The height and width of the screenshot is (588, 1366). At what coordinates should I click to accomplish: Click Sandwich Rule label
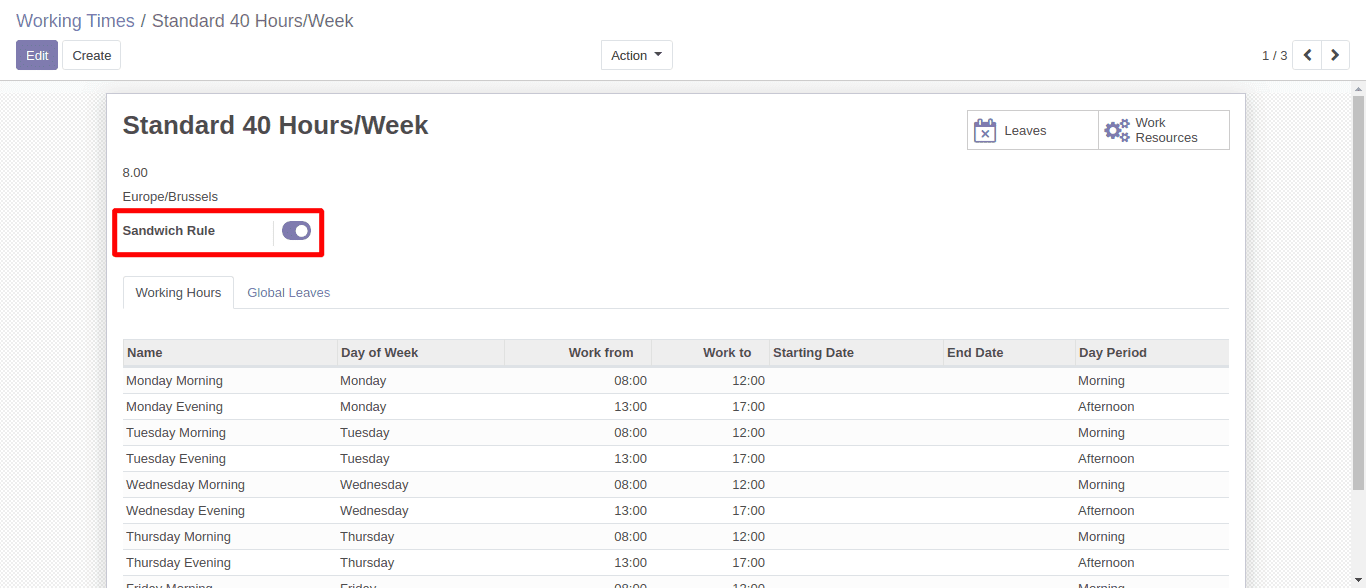[x=169, y=231]
